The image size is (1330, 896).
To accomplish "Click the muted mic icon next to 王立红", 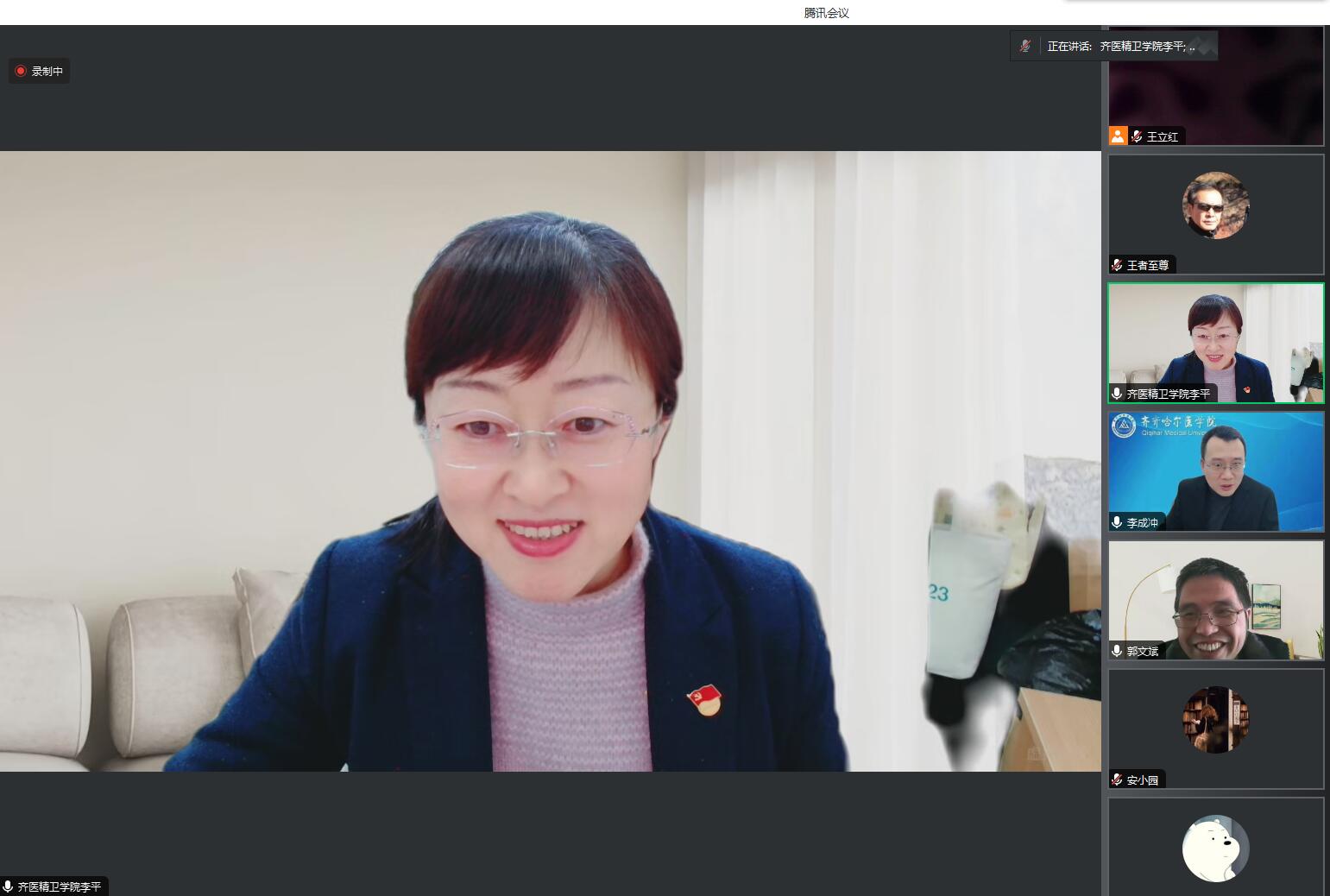I will pyautogui.click(x=1137, y=136).
